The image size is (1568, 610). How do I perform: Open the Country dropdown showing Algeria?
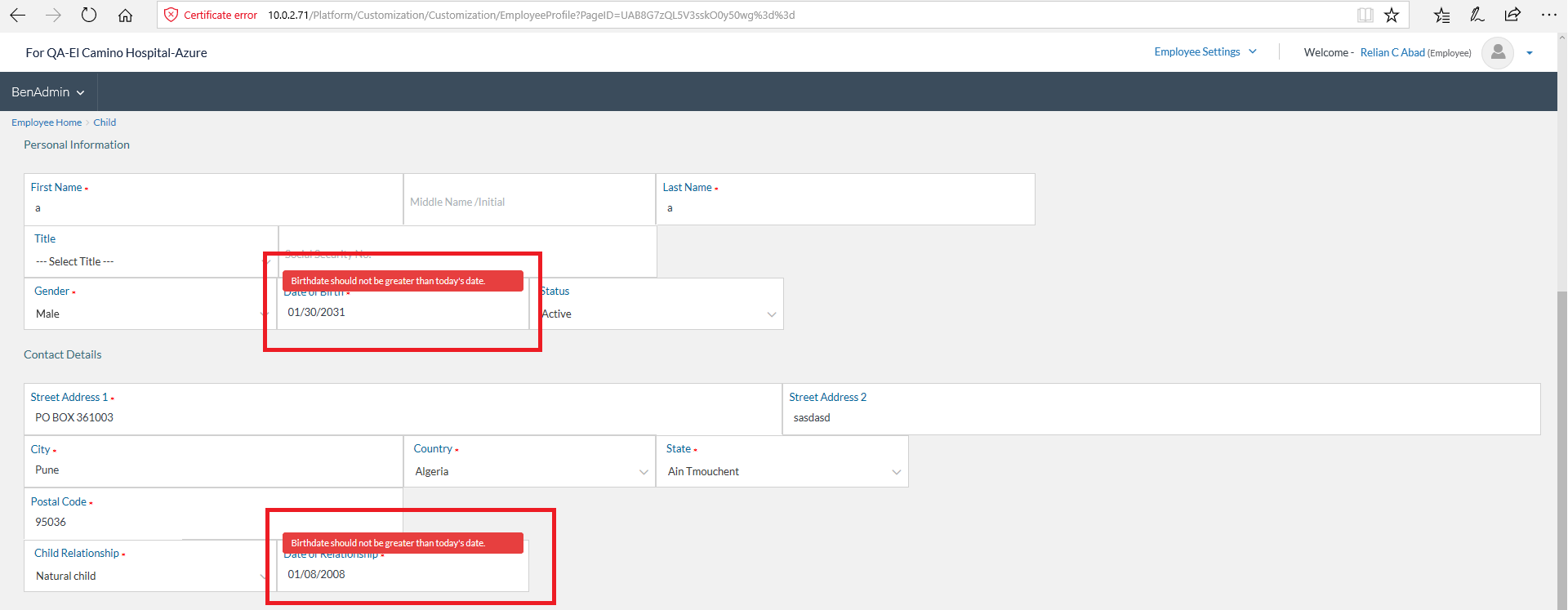pyautogui.click(x=529, y=471)
